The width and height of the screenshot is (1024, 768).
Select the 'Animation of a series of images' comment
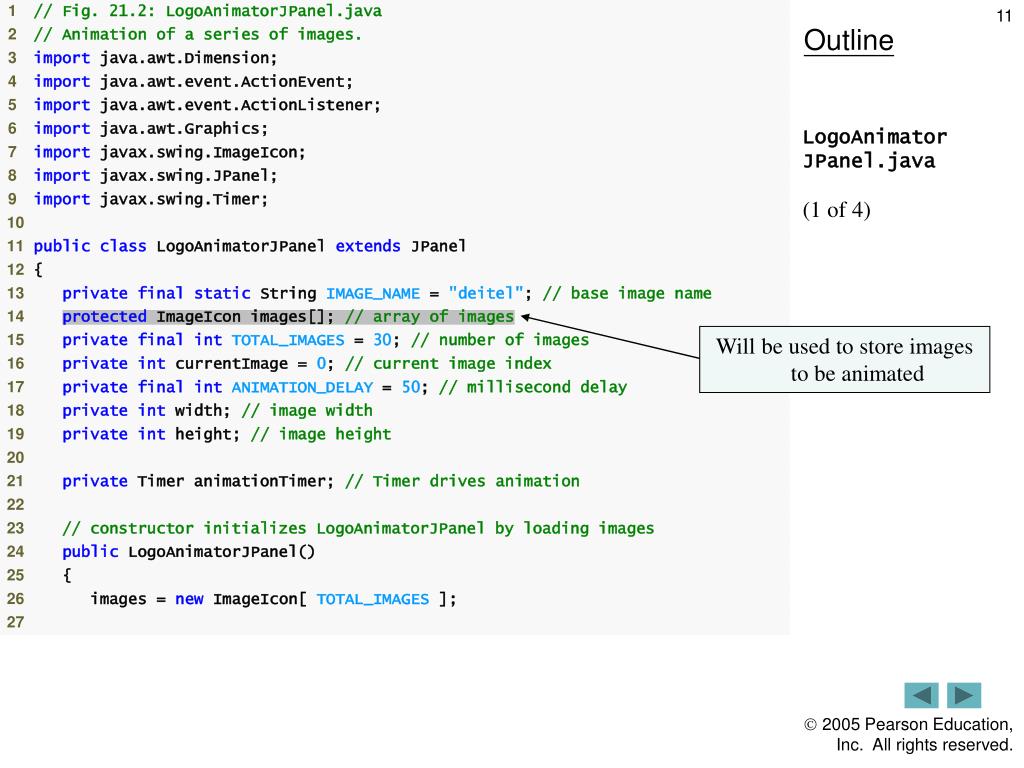pyautogui.click(x=197, y=34)
